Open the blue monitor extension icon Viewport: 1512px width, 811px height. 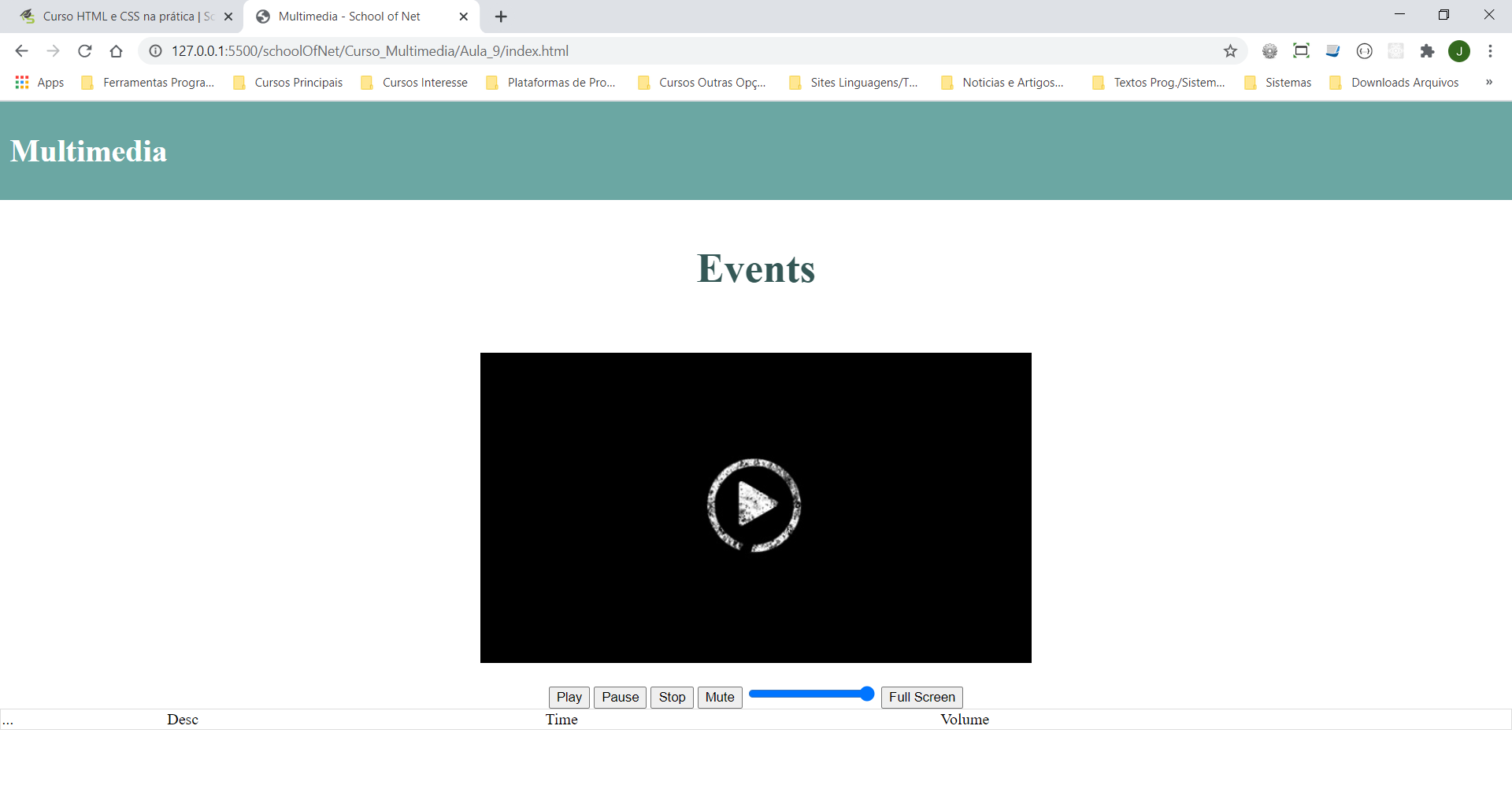coord(1332,51)
